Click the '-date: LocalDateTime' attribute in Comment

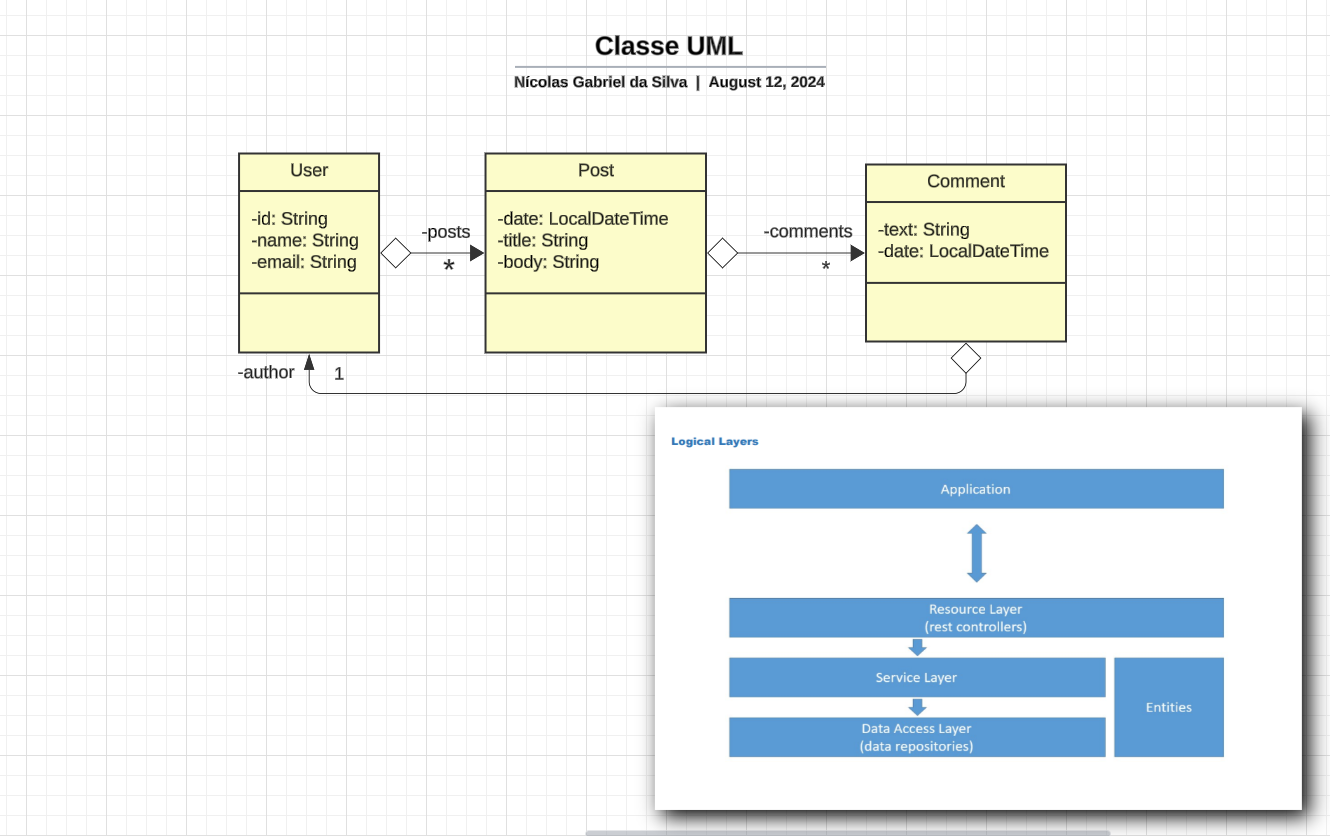coord(963,251)
